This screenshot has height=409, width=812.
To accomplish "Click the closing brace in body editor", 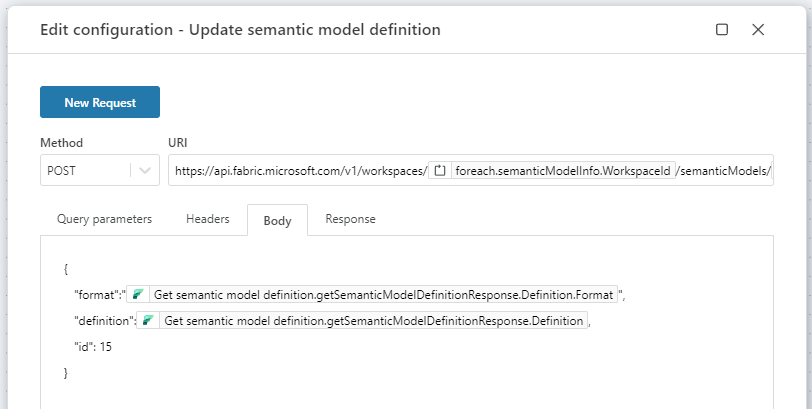I will coord(66,373).
